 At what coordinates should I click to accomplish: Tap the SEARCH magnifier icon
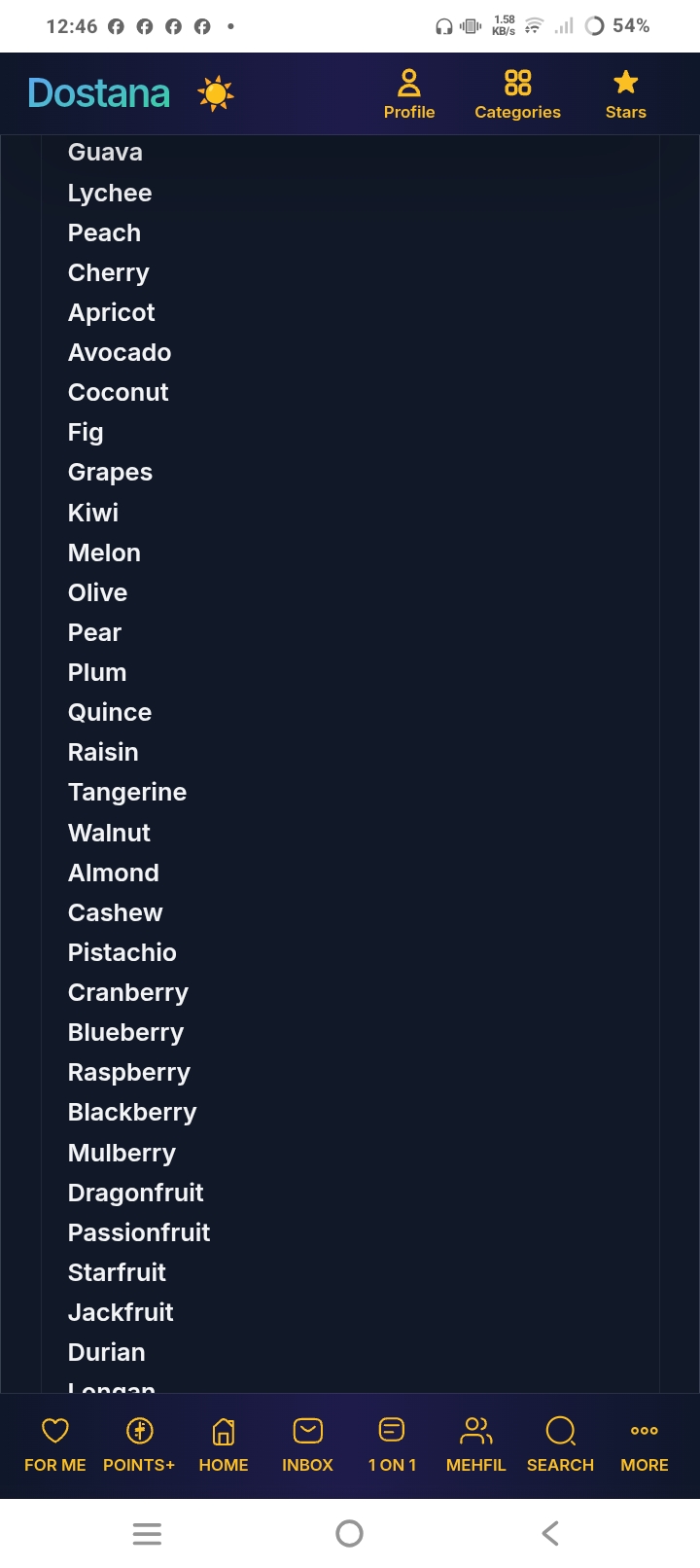point(561,1430)
